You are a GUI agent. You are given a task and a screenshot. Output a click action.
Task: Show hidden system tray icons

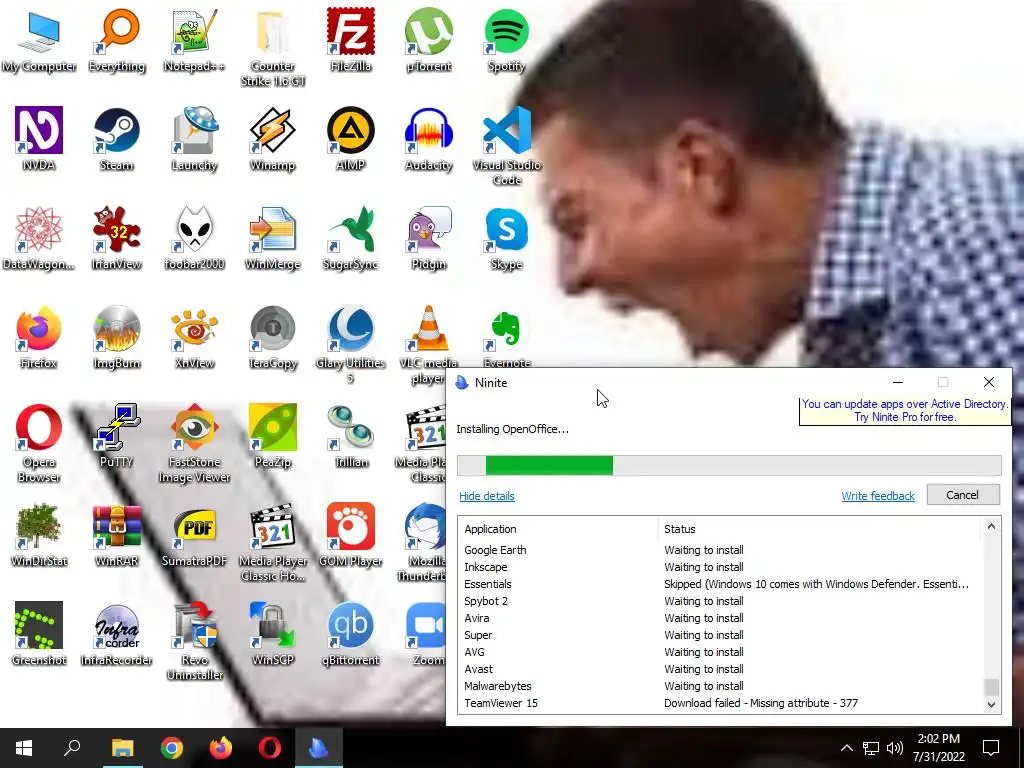click(x=846, y=748)
